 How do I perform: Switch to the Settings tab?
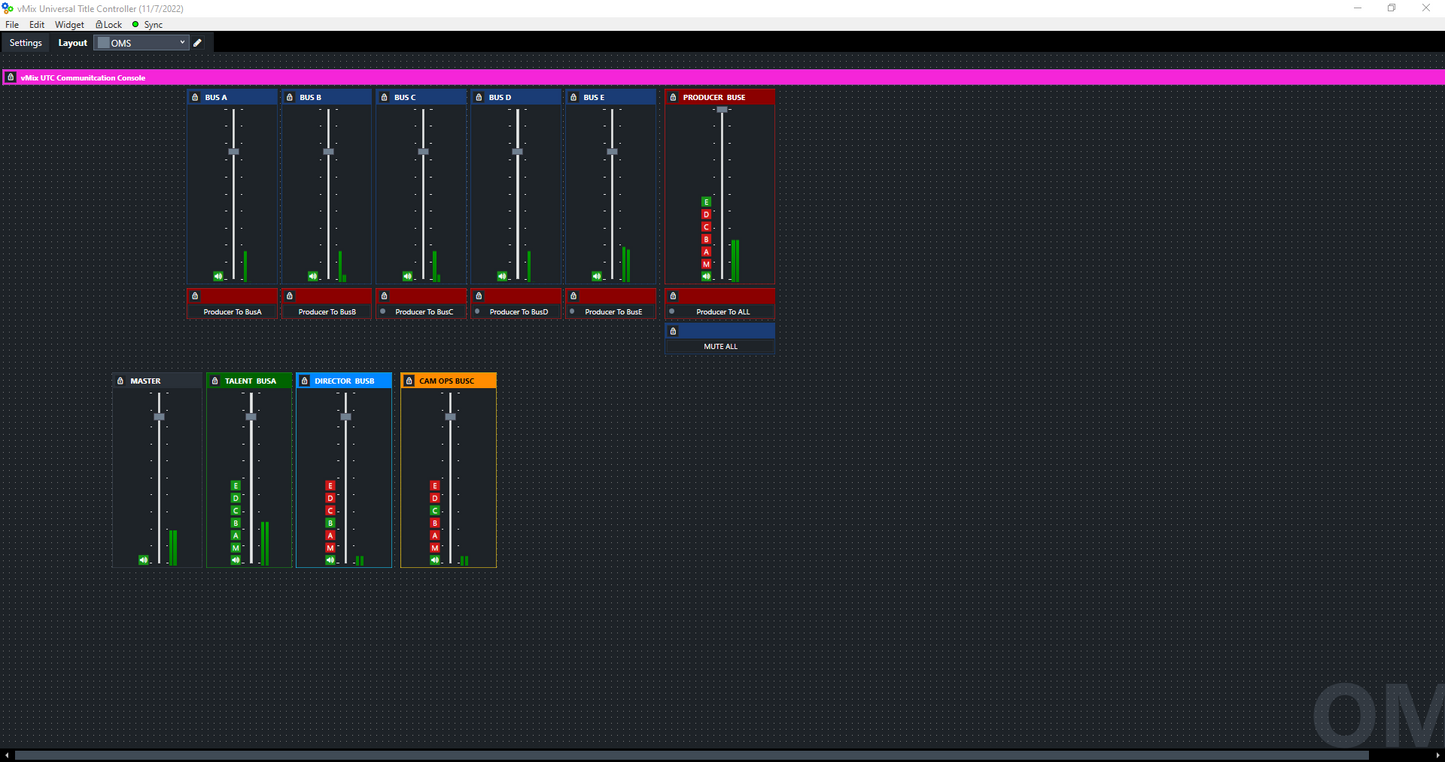25,43
